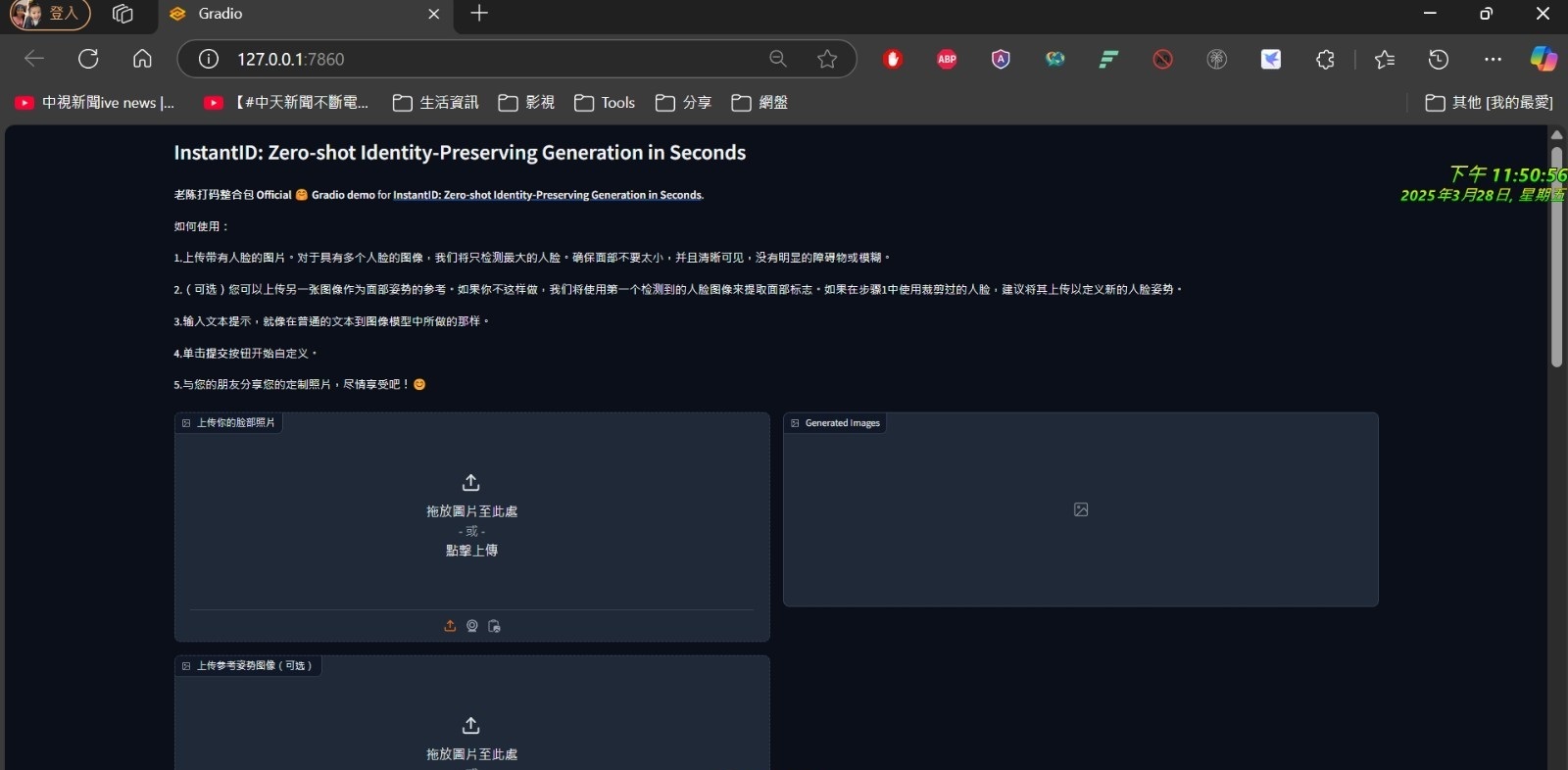Click the zoom magnifier icon in address bar
1568x770 pixels.
pyautogui.click(x=778, y=59)
